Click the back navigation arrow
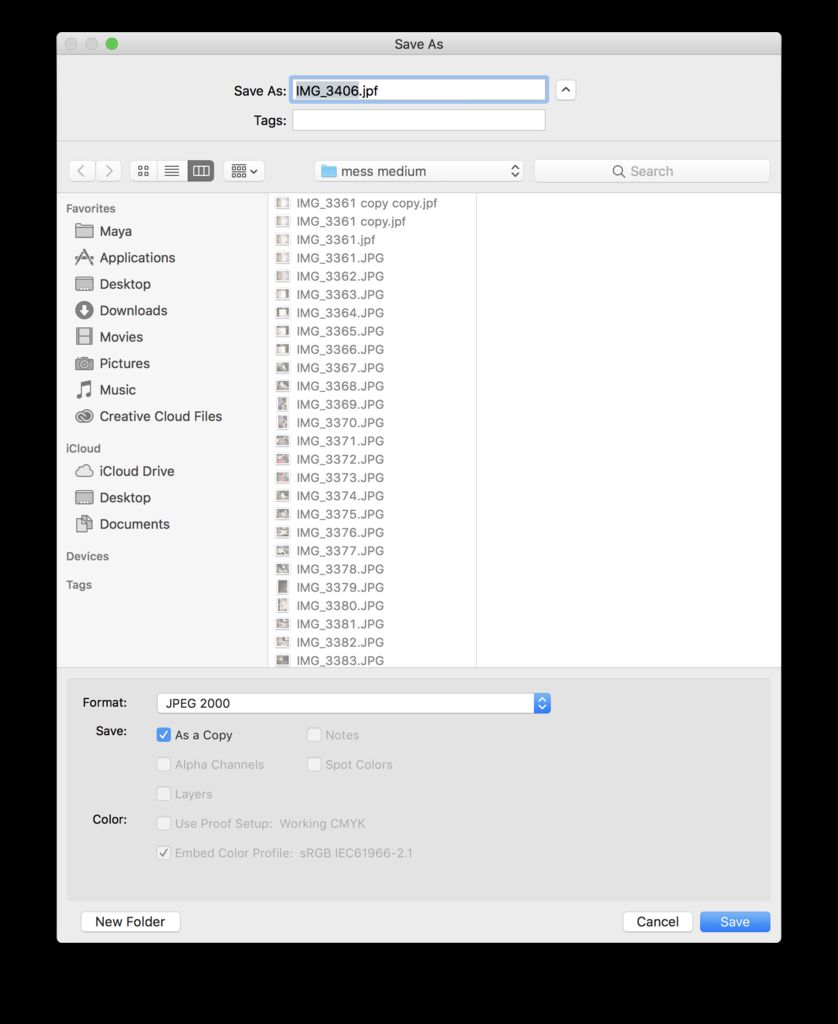Image resolution: width=838 pixels, height=1024 pixels. click(81, 170)
